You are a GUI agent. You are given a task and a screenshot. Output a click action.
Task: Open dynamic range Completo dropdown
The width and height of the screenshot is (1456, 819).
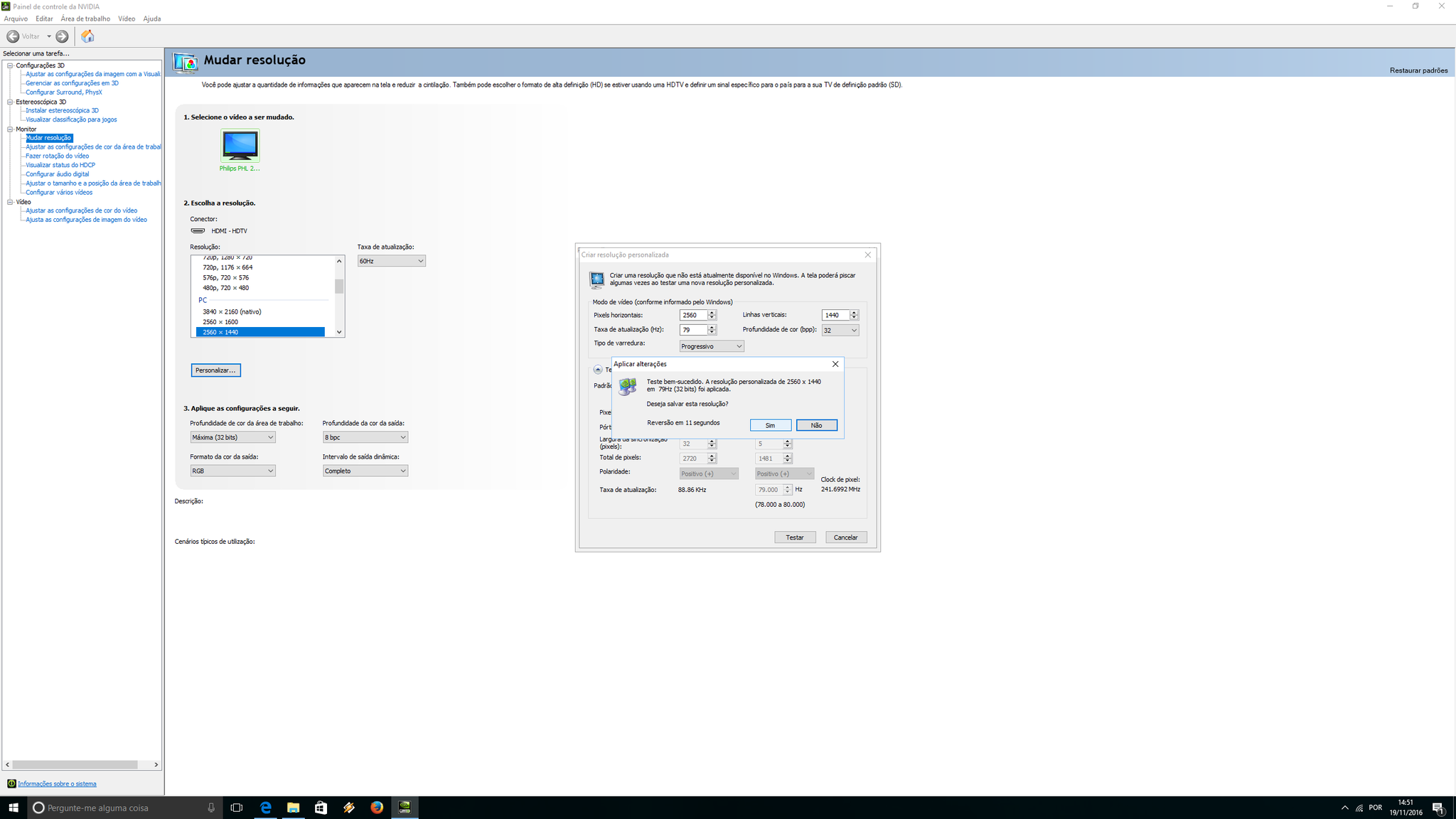coord(365,471)
